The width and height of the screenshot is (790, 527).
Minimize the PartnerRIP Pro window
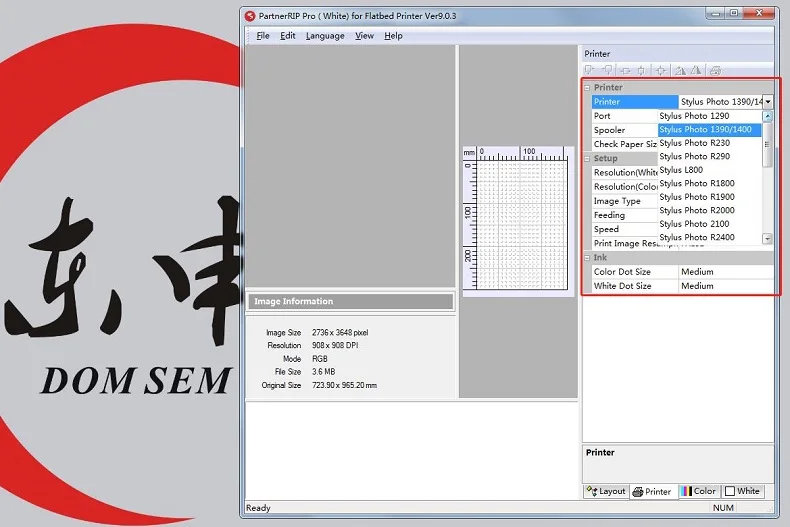[x=715, y=13]
